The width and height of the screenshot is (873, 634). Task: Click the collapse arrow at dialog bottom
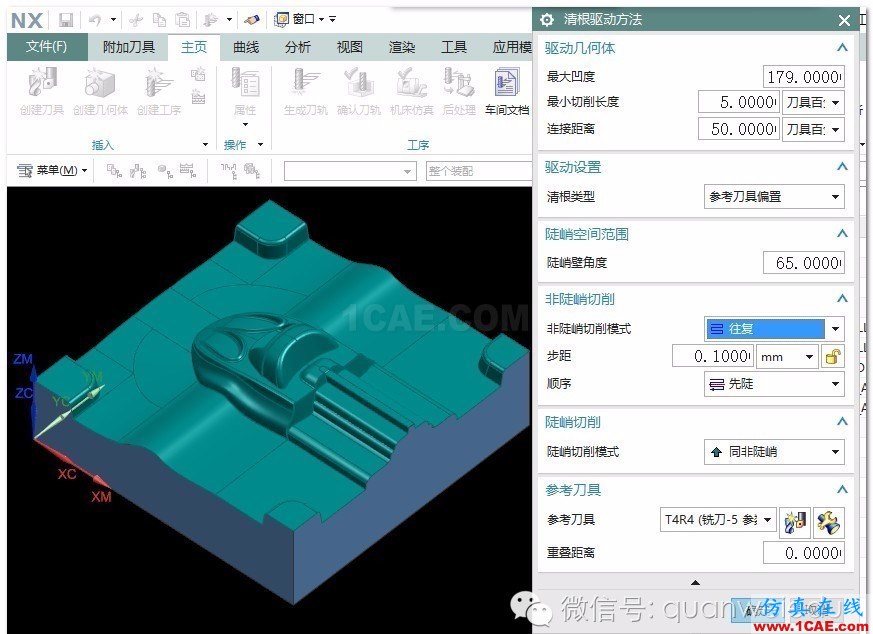coord(695,582)
